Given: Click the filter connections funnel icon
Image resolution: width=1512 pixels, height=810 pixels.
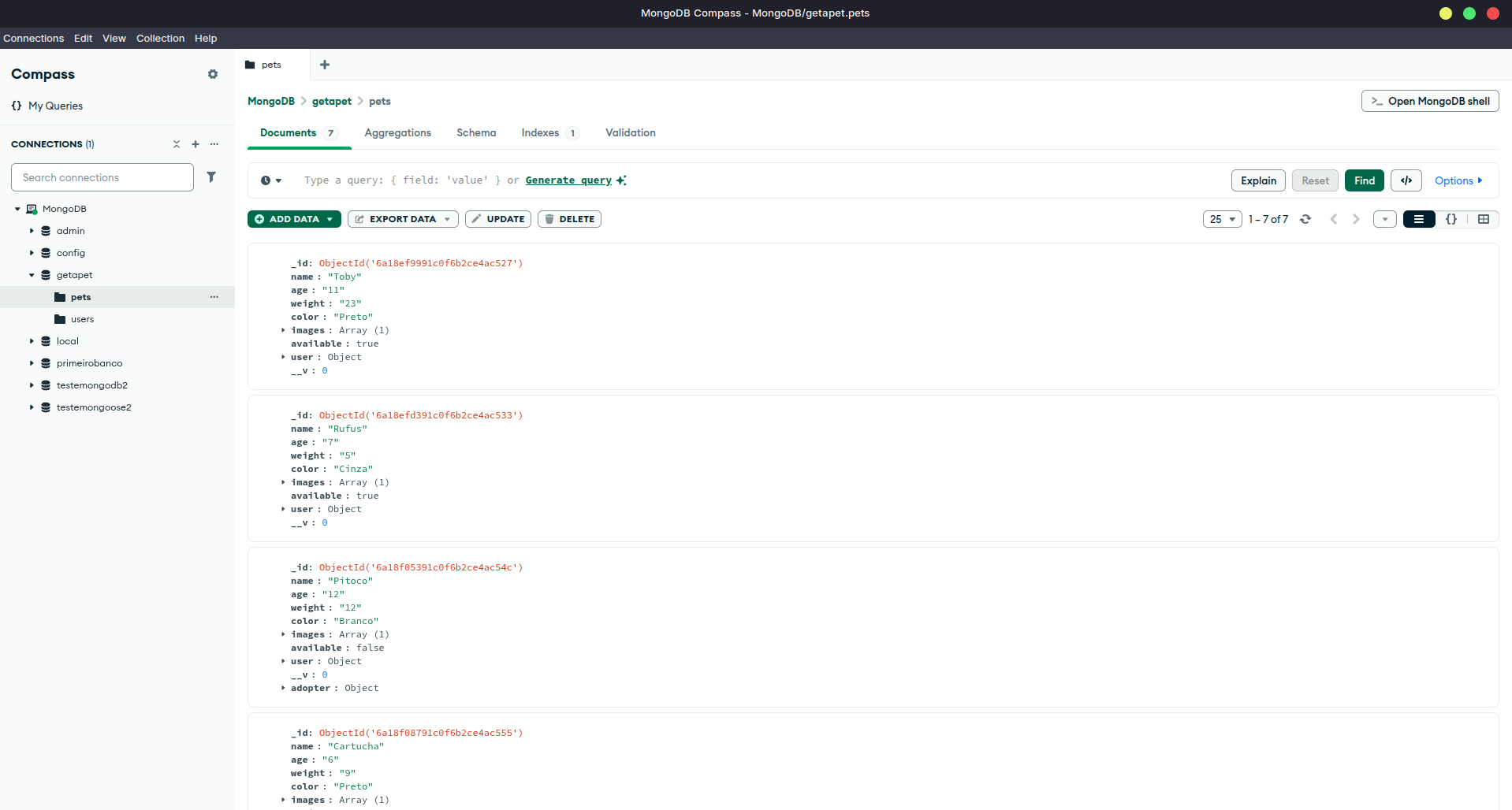Looking at the screenshot, I should [211, 177].
